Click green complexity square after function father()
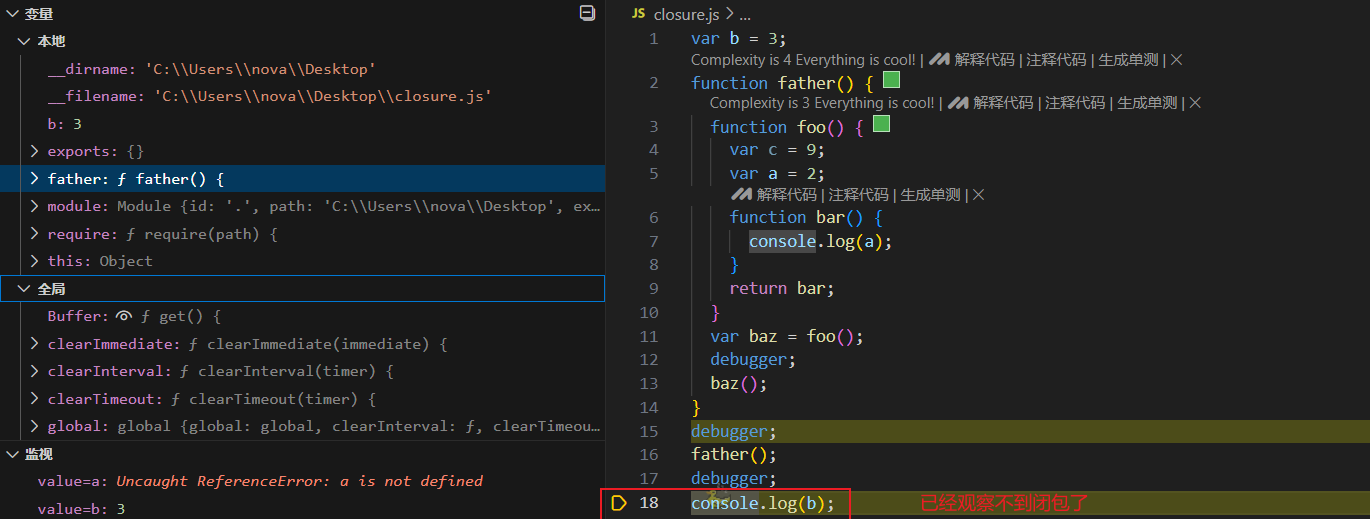 [x=892, y=80]
